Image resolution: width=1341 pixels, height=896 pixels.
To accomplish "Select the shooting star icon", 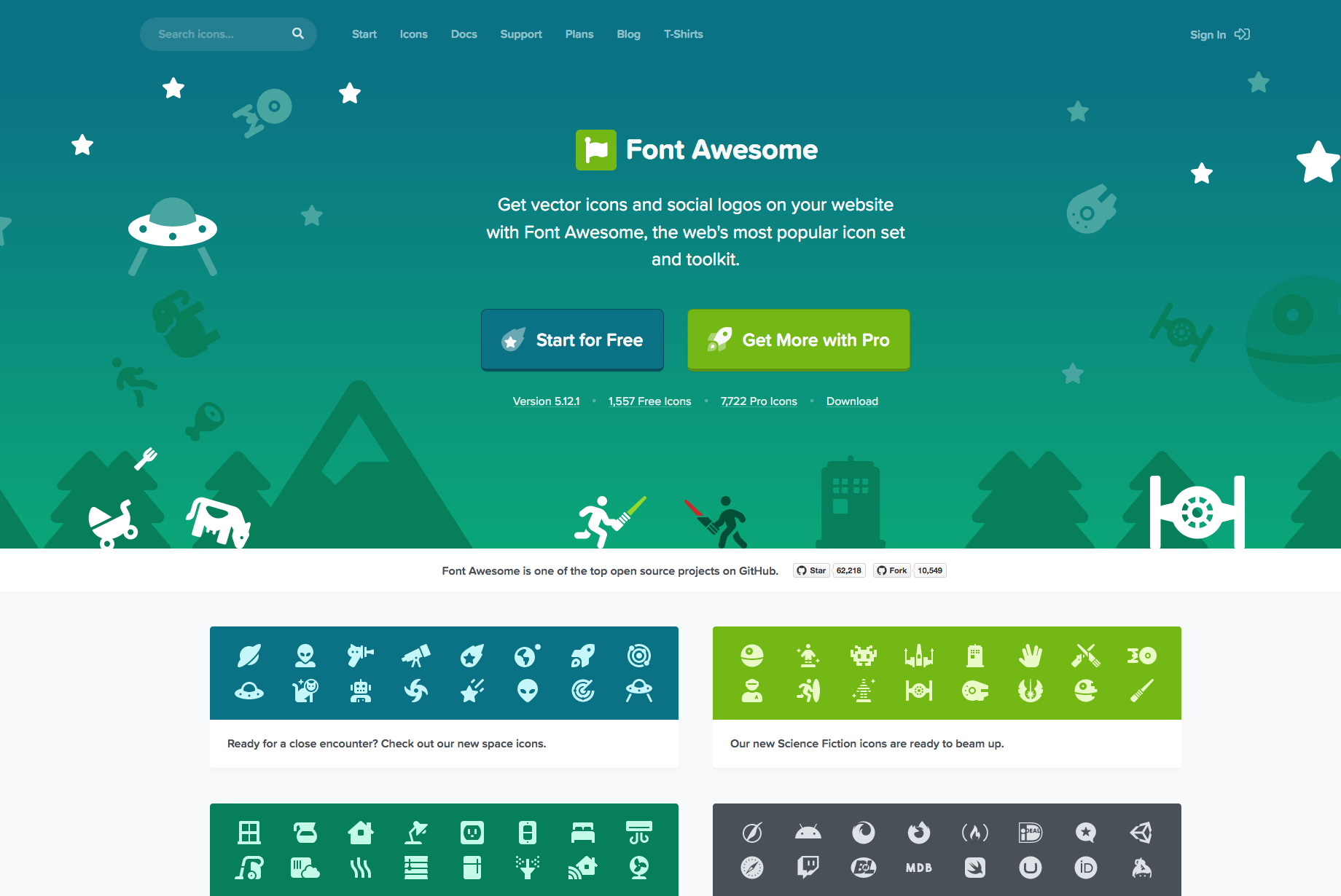I will [472, 690].
